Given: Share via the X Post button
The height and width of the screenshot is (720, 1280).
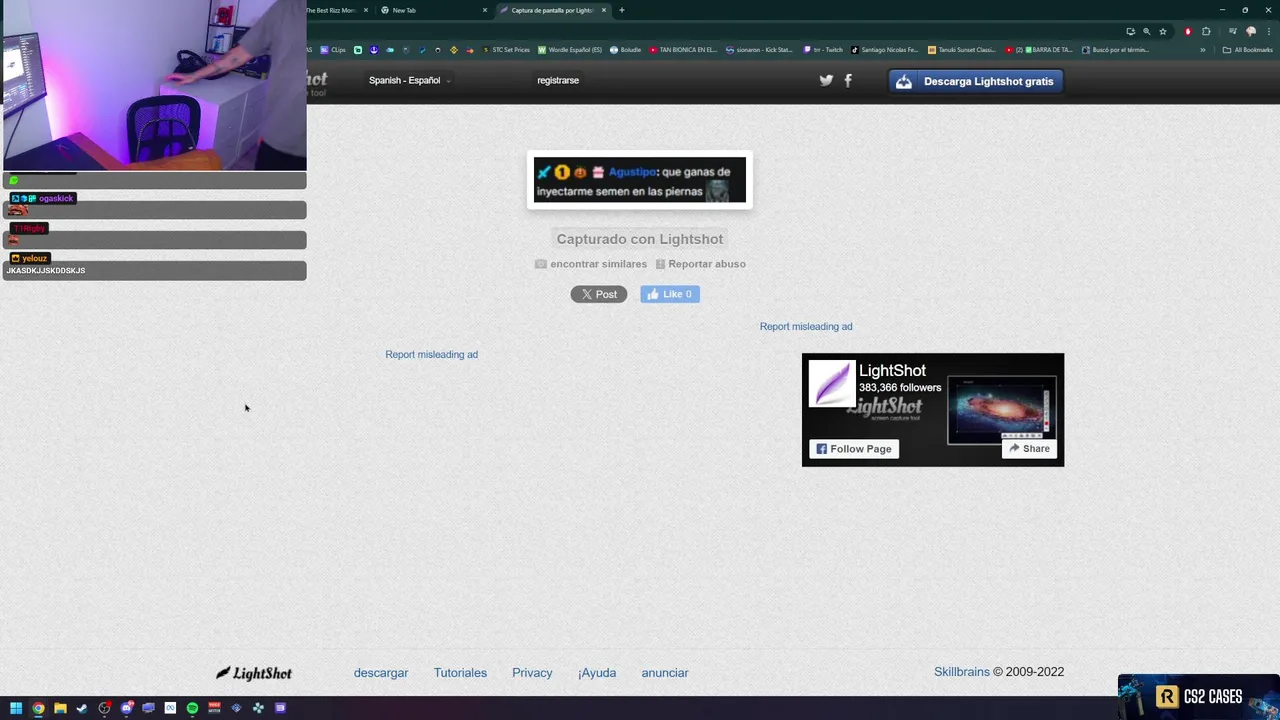Looking at the screenshot, I should pyautogui.click(x=599, y=294).
